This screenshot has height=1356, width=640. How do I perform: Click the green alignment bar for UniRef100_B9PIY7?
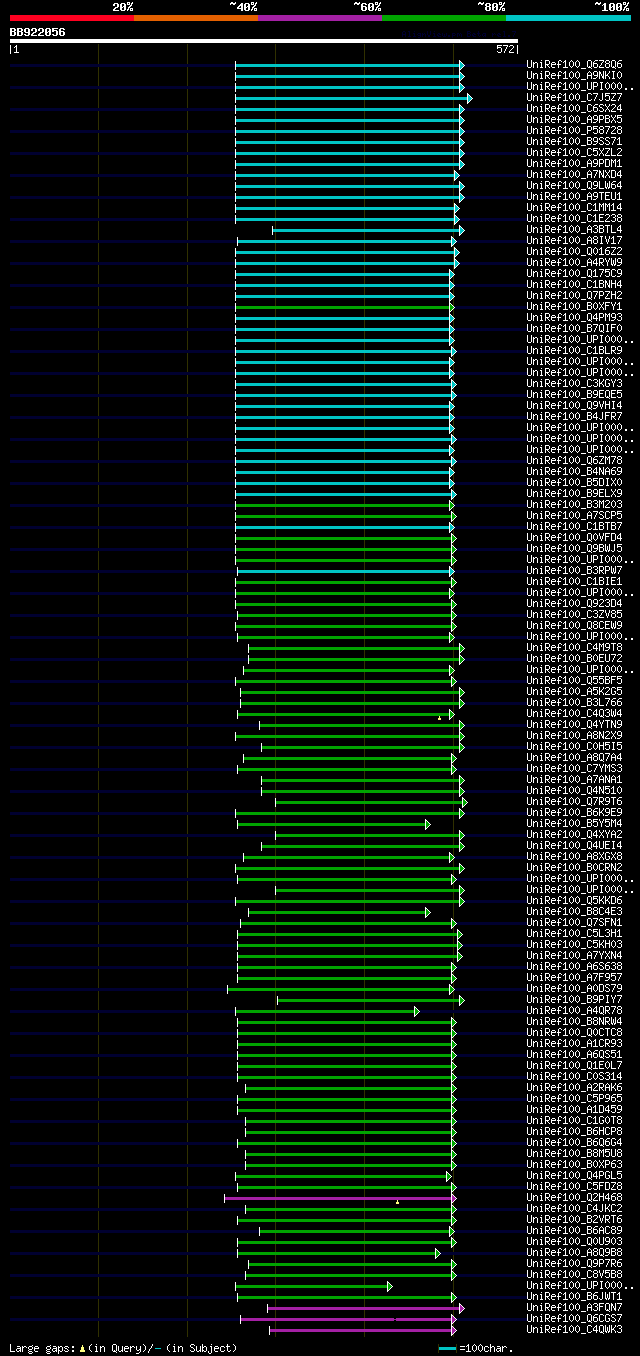[x=370, y=1000]
